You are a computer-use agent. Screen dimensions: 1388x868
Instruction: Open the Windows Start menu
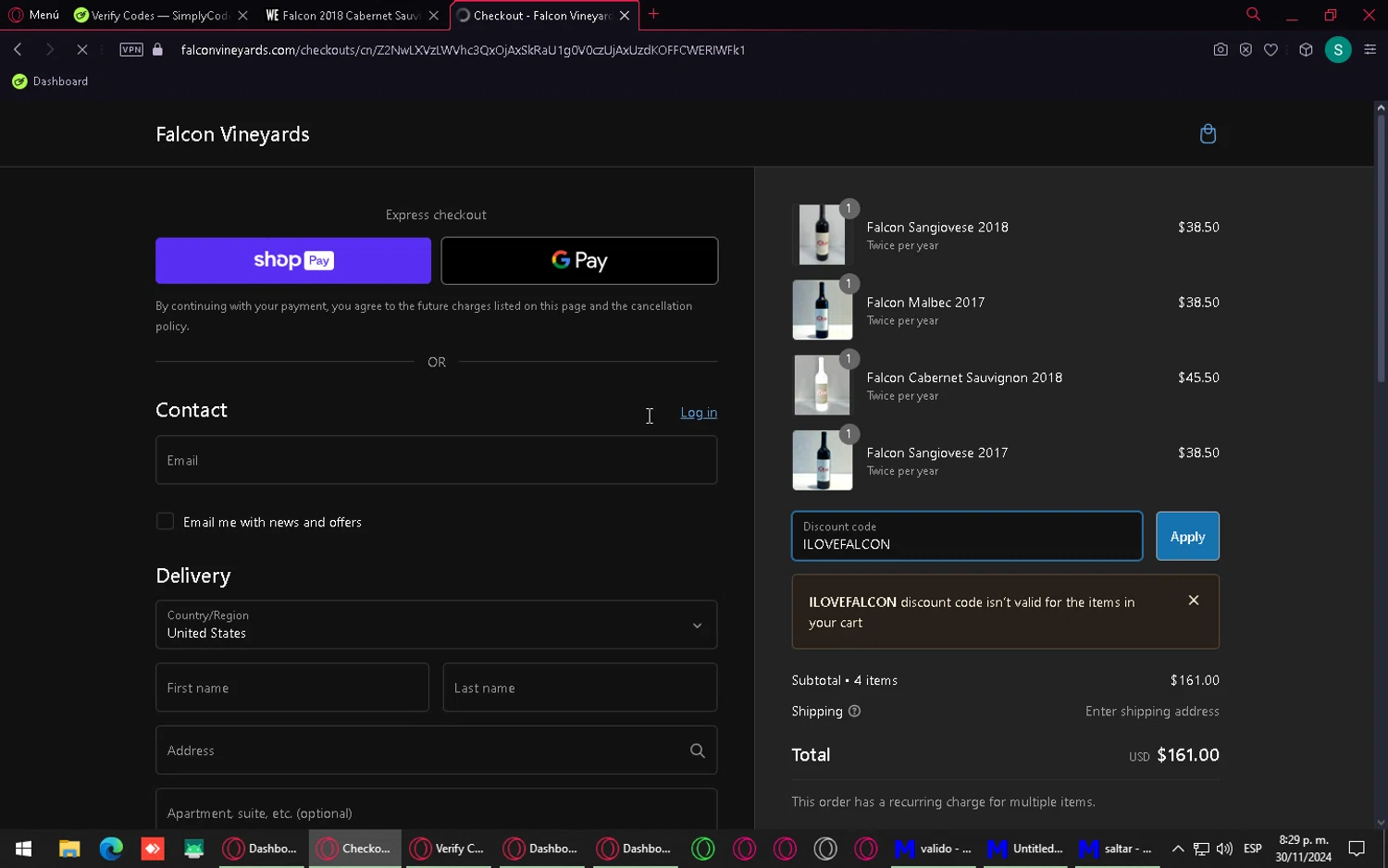tap(24, 849)
